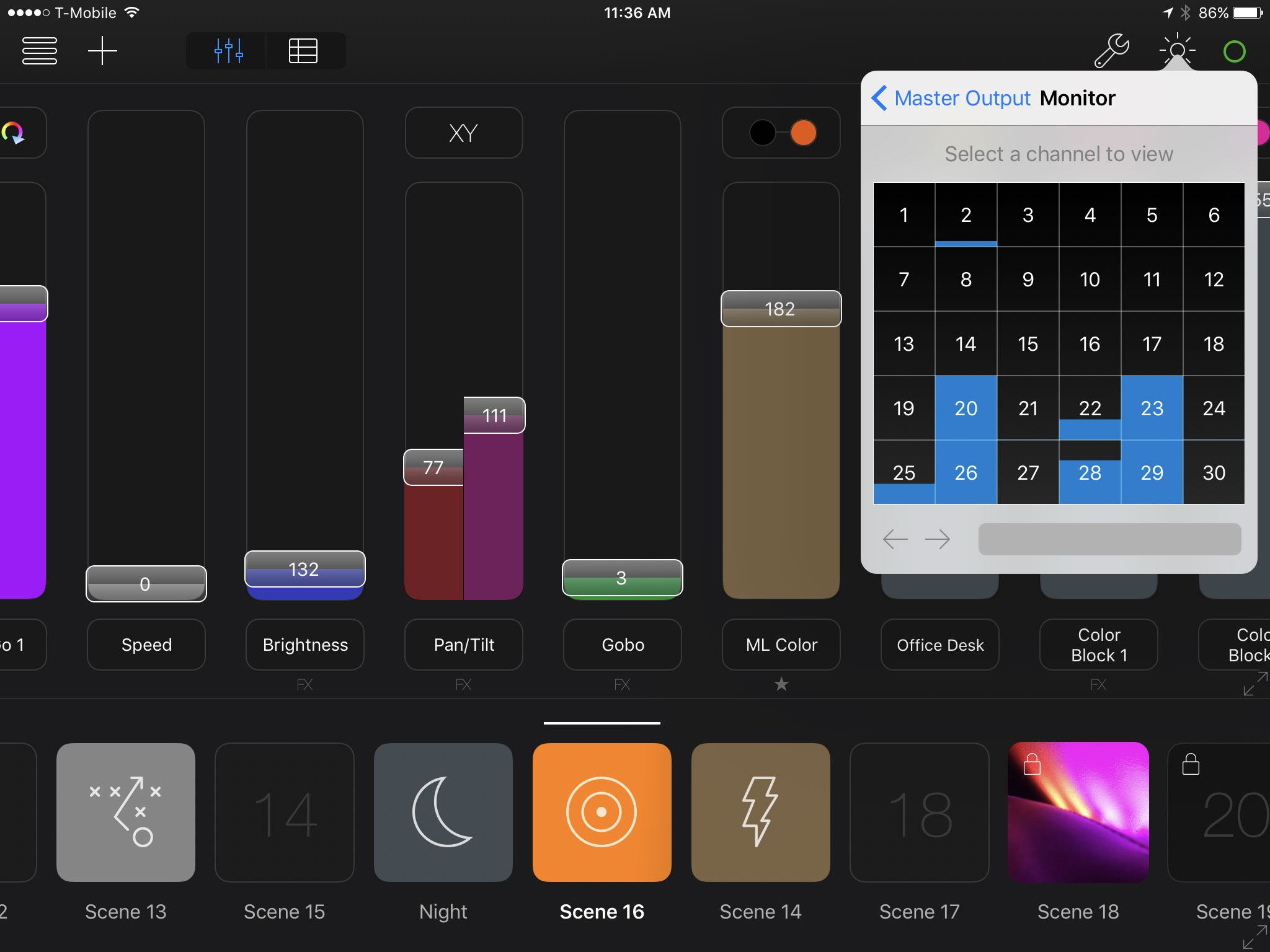This screenshot has height=952, width=1270.
Task: Toggle FX under Brightness
Action: pos(305,684)
